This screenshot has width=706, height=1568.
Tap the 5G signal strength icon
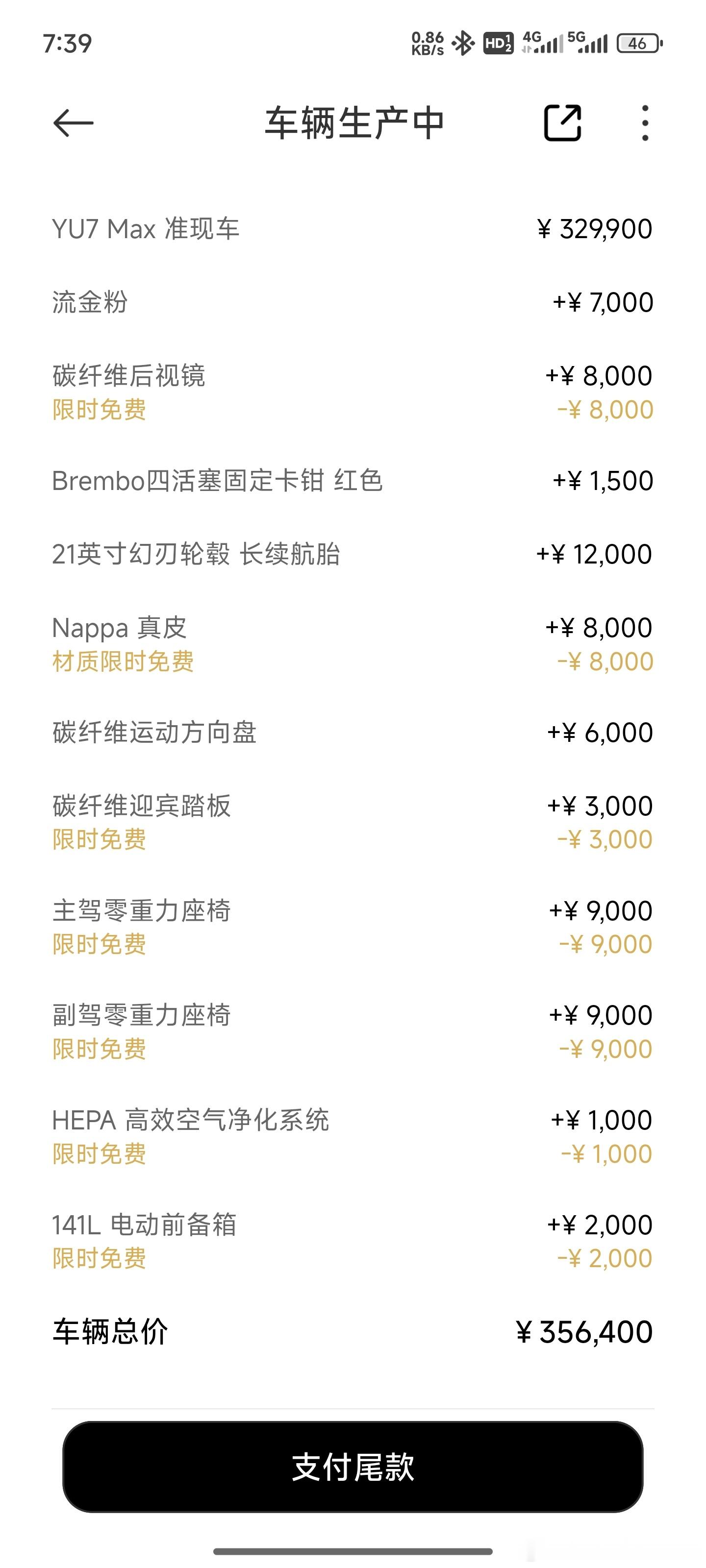587,43
